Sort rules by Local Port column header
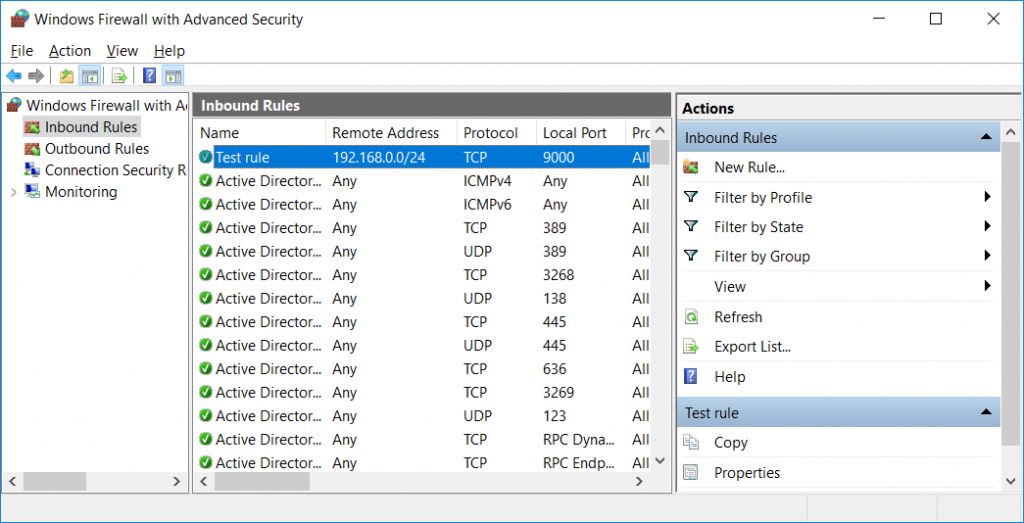Screen dimensions: 1024x523 [x=575, y=133]
